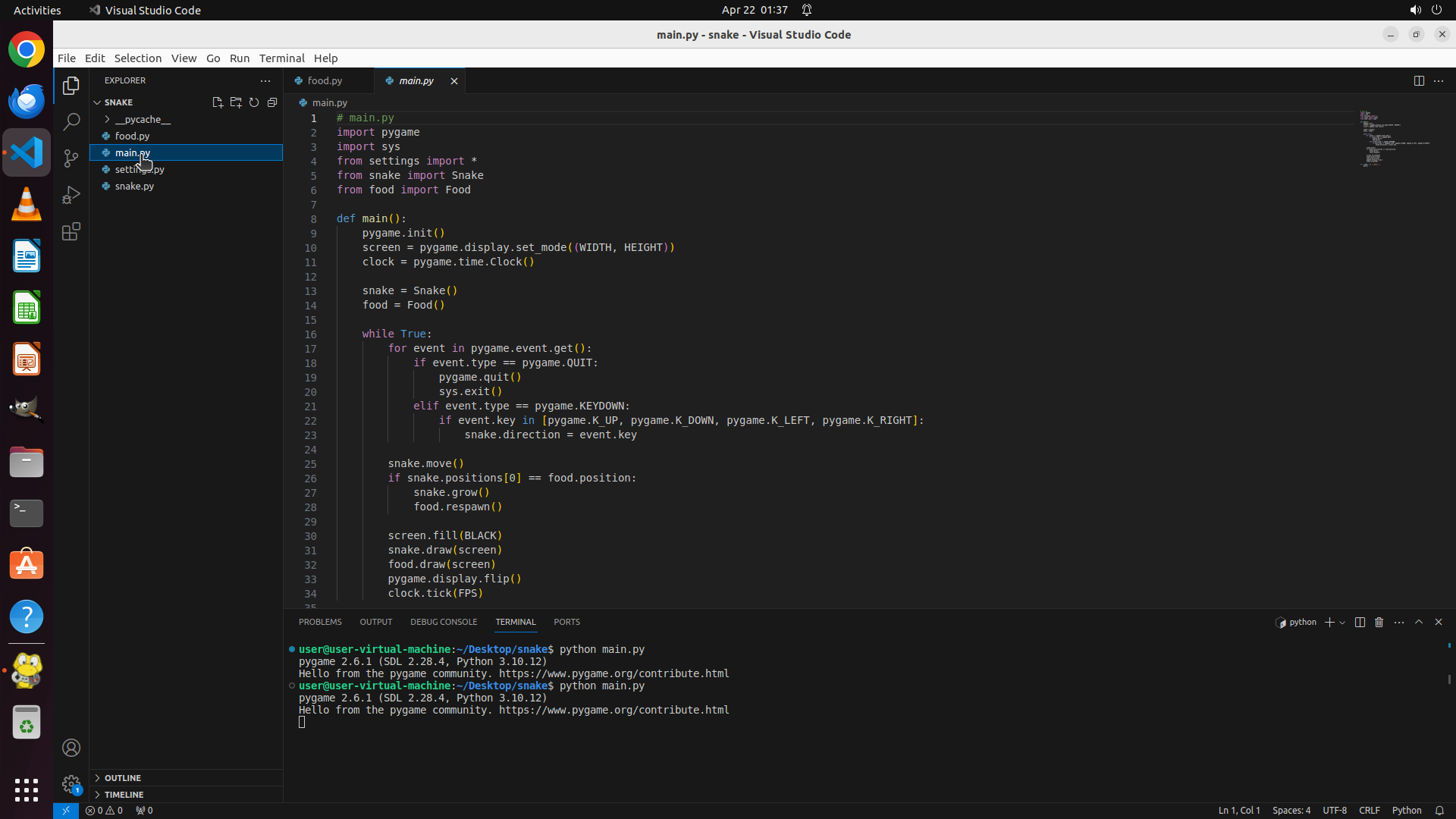1456x819 pixels.
Task: Click New File icon in explorer
Action: tap(218, 102)
